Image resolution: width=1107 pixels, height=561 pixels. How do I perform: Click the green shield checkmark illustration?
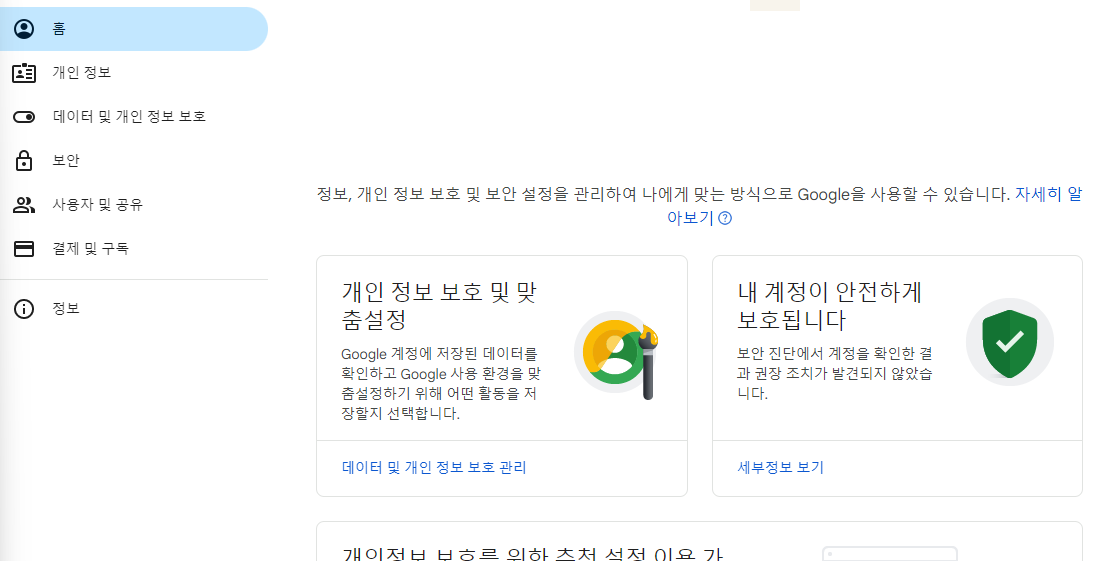(x=1010, y=342)
